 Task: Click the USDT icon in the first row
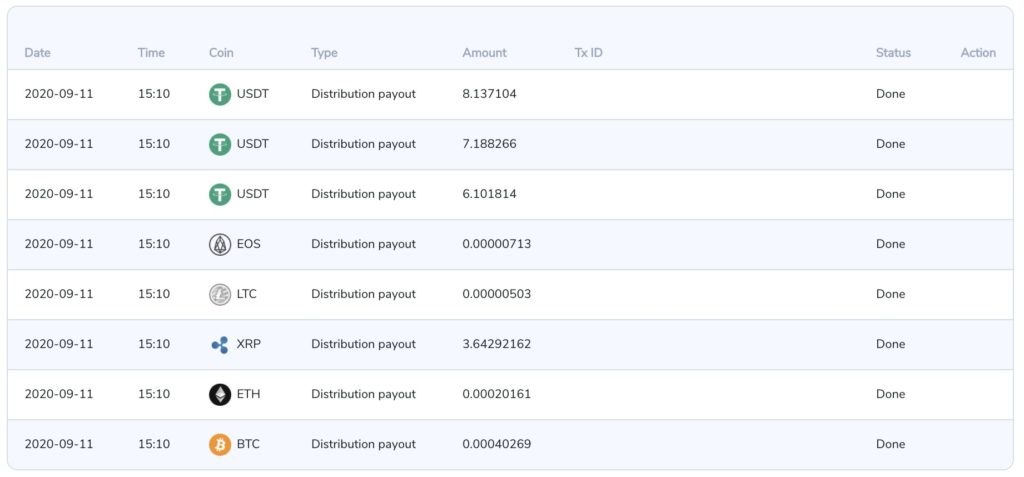click(x=220, y=94)
